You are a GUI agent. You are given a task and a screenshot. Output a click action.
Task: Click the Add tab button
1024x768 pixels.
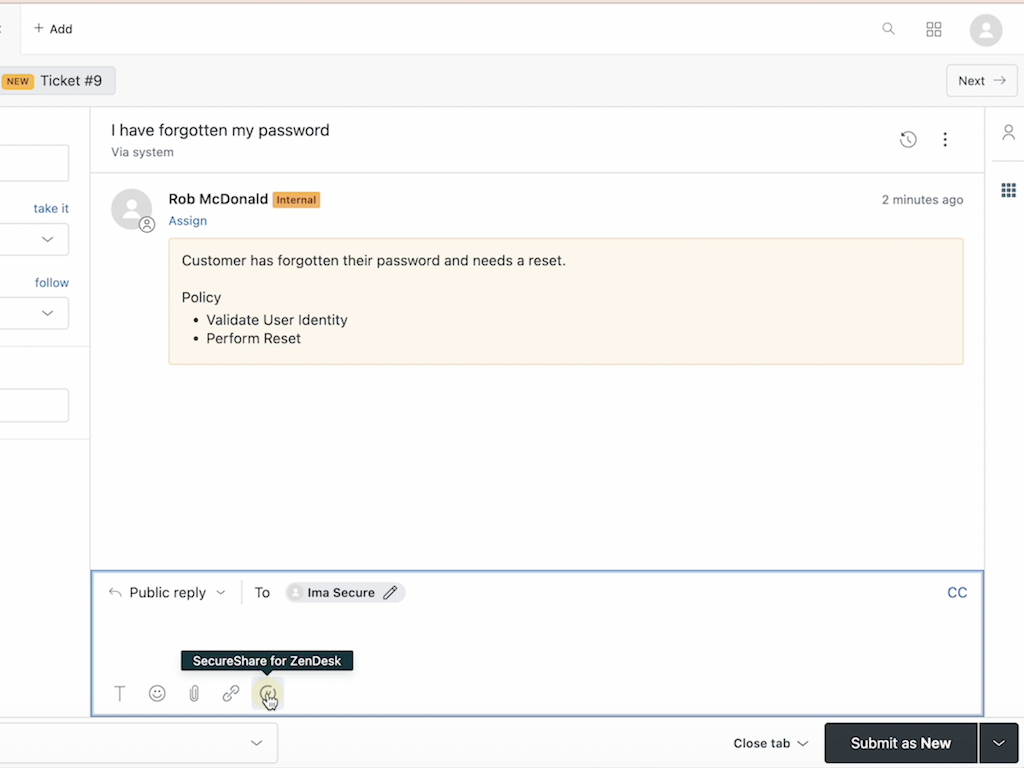pos(53,29)
